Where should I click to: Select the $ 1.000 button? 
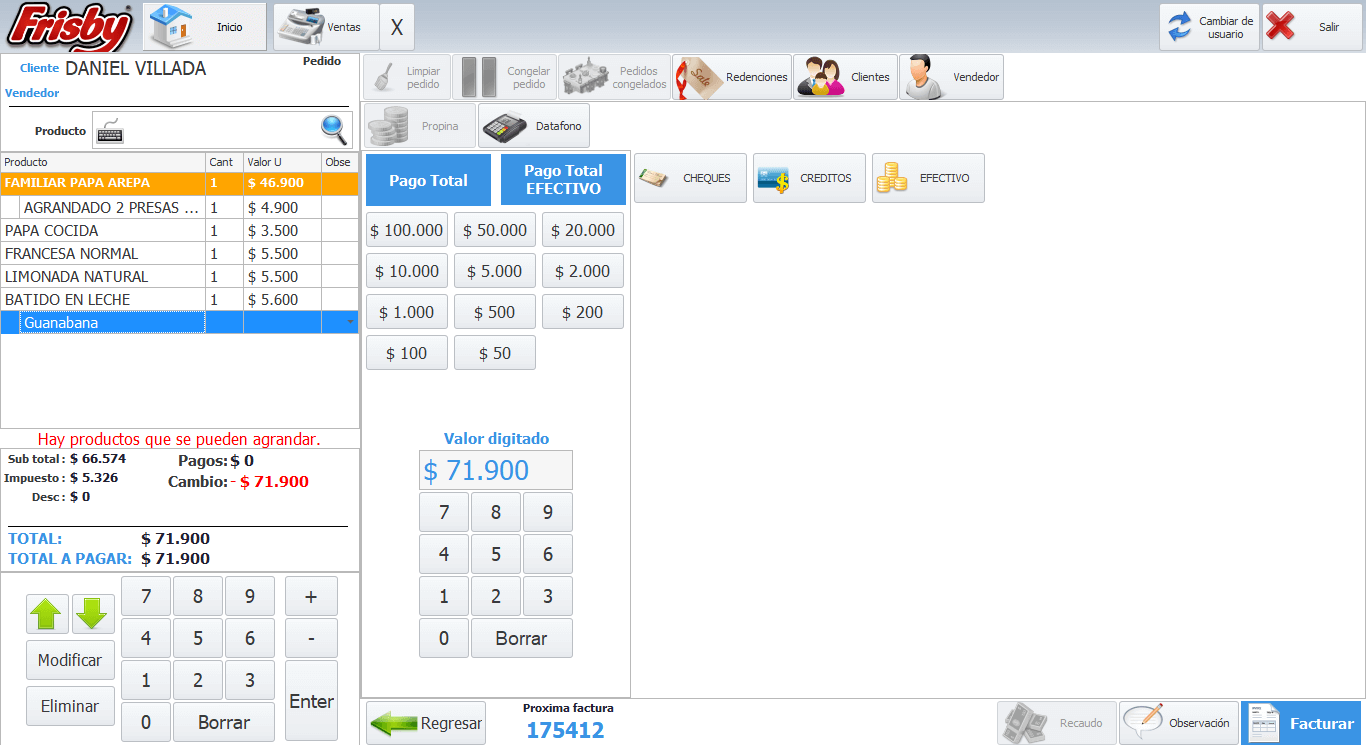(407, 312)
